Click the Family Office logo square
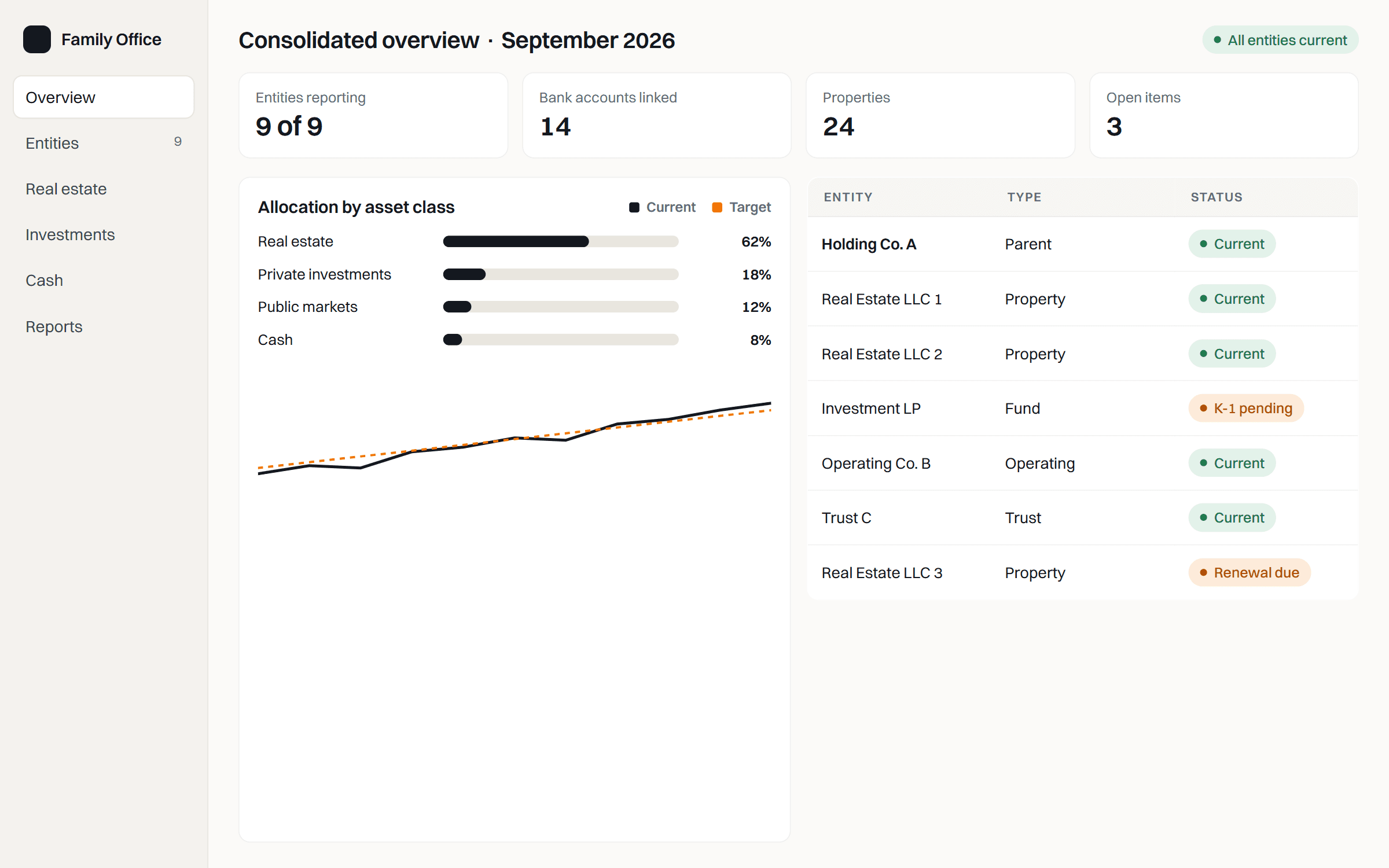This screenshot has width=1389, height=868. click(x=37, y=39)
